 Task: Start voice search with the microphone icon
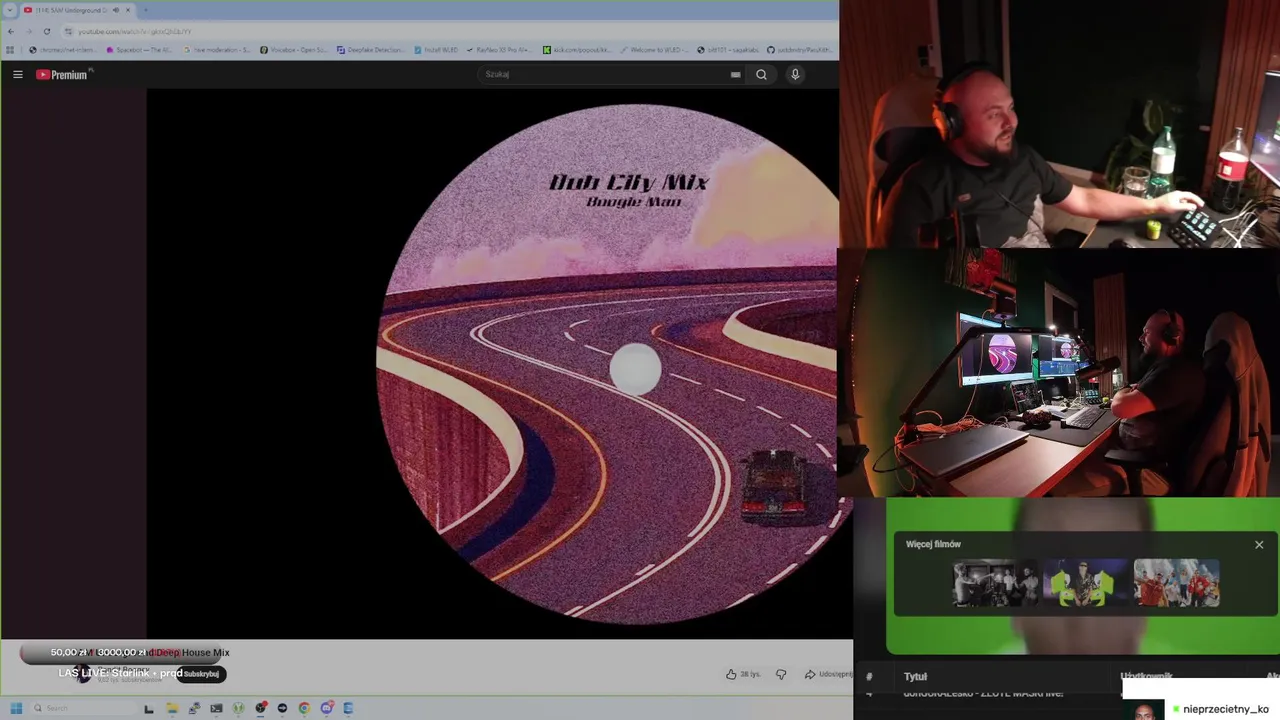[795, 74]
